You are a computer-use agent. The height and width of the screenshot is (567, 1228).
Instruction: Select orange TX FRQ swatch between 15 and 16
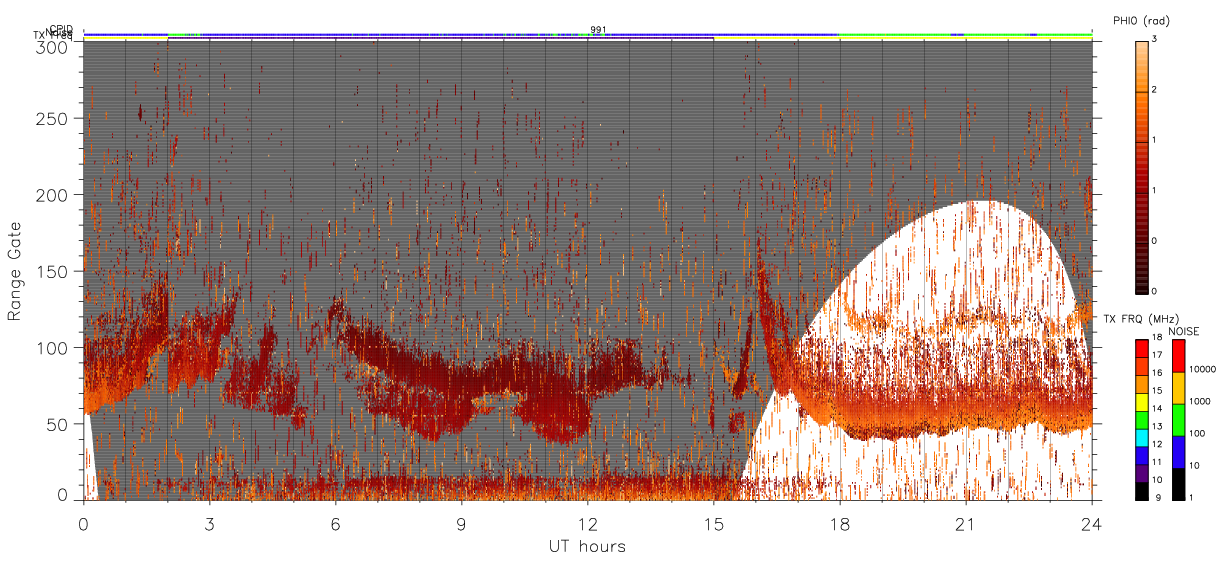pos(1142,384)
